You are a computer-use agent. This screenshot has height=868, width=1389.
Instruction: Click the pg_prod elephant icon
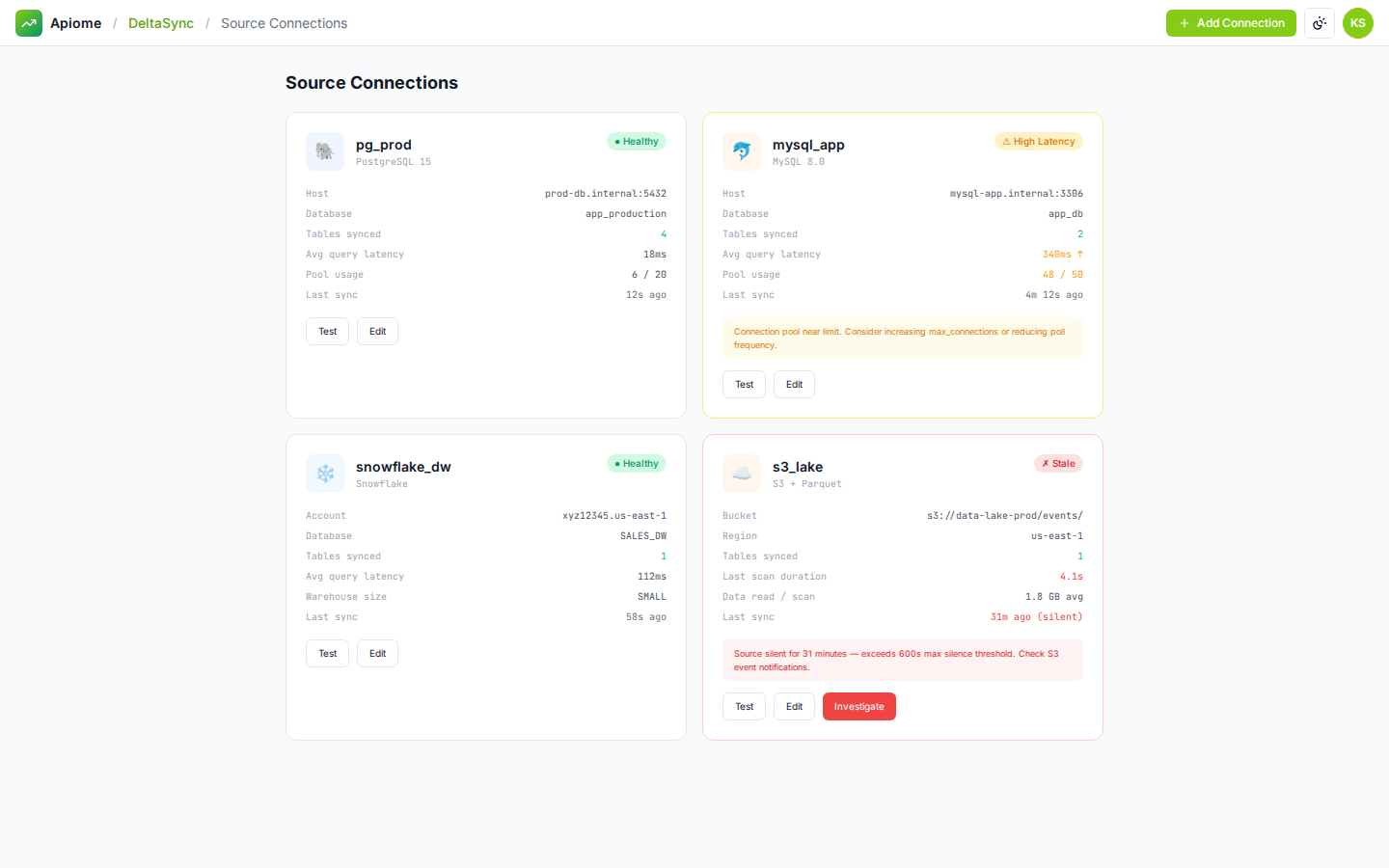(325, 151)
